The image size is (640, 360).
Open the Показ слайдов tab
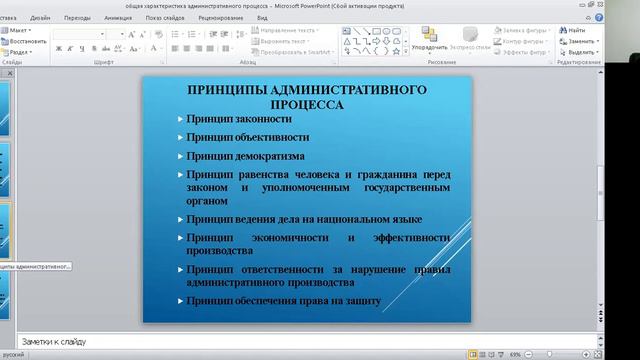pos(165,18)
